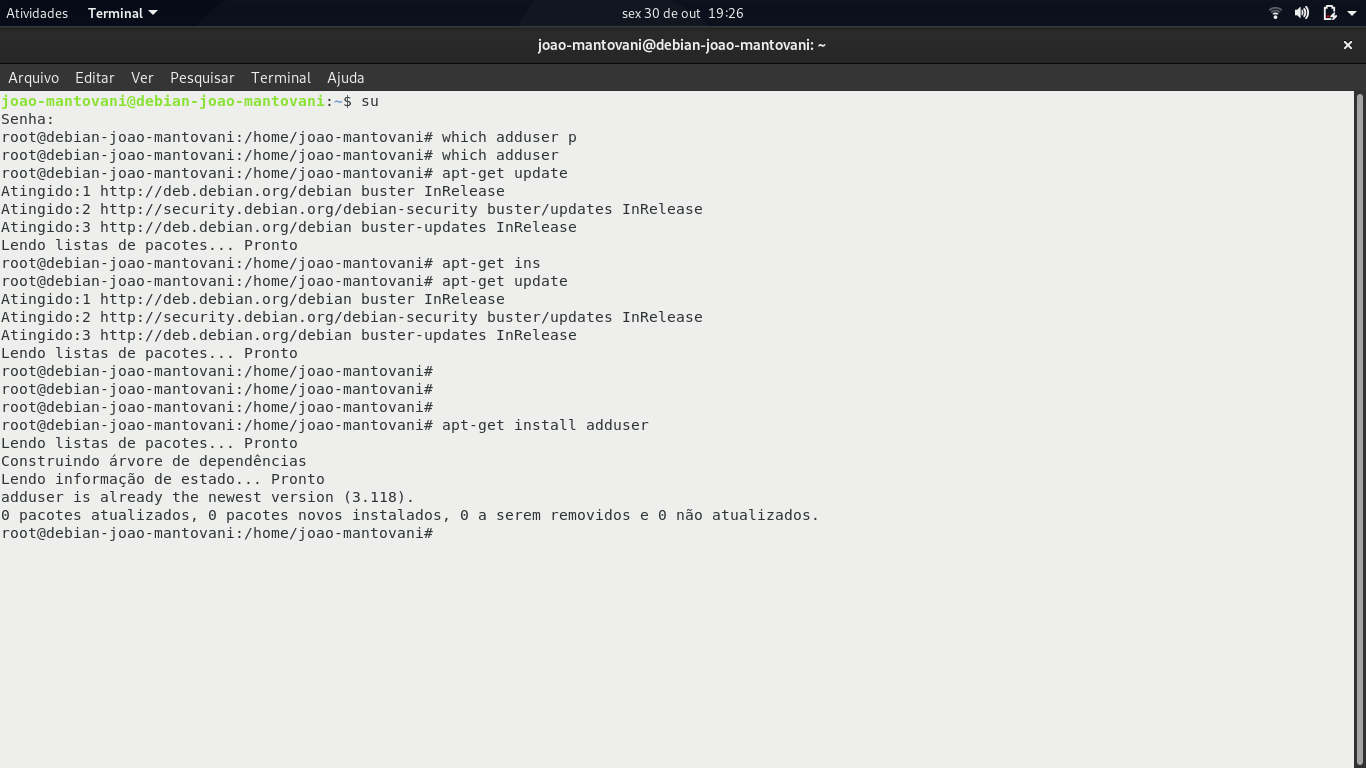This screenshot has height=768, width=1366.
Task: Click 'adduser is already the newest version' line
Action: point(207,497)
